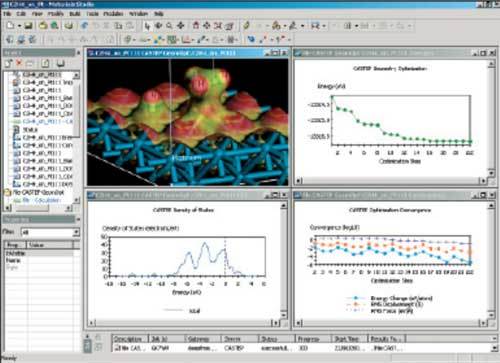The height and width of the screenshot is (363, 500).
Task: Click the project tree horizontal scrollbar thumb
Action: click(x=32, y=208)
